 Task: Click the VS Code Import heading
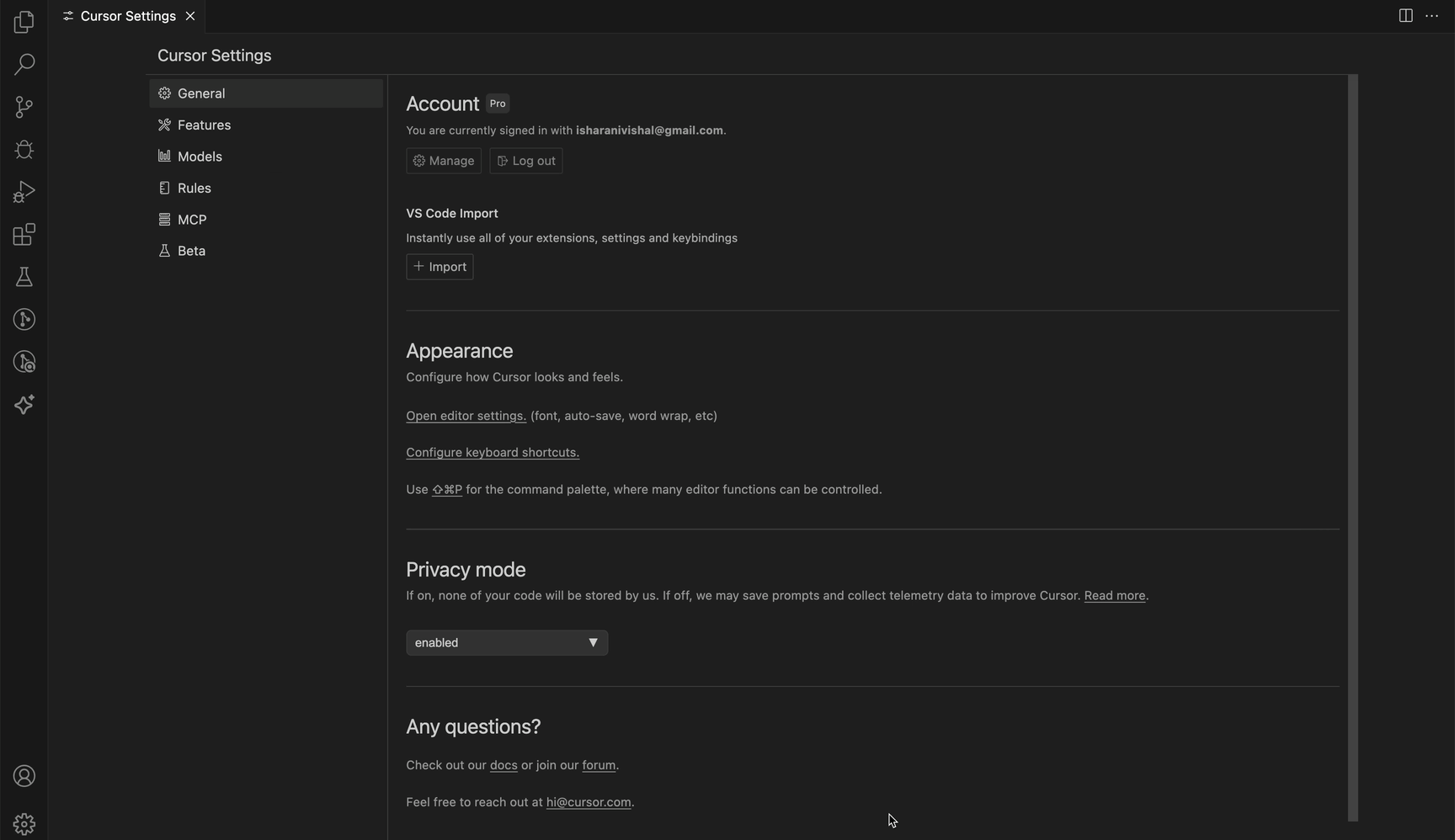452,214
